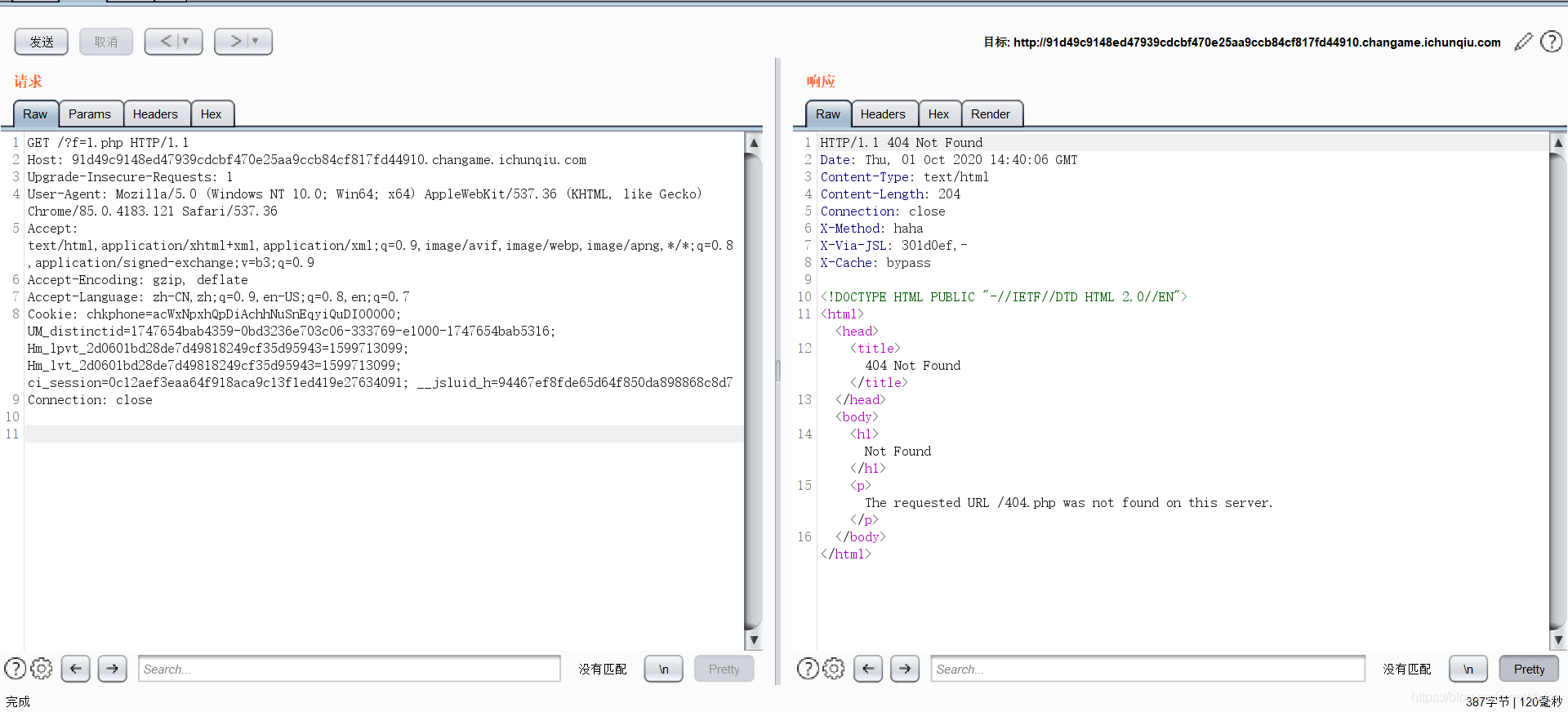The image size is (1568, 712).
Task: Jump to next match in response panel
Action: point(905,669)
